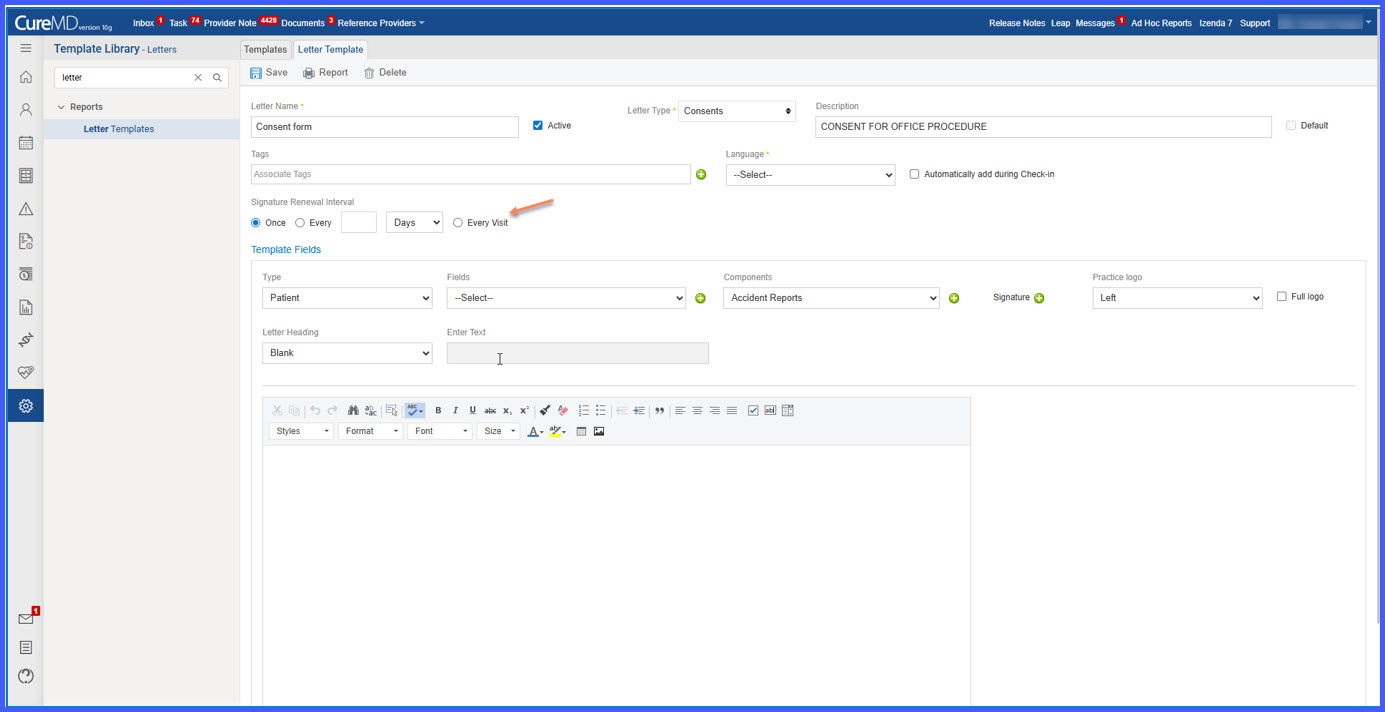Collapse the Reports tree node
This screenshot has width=1385, height=712.
61,107
